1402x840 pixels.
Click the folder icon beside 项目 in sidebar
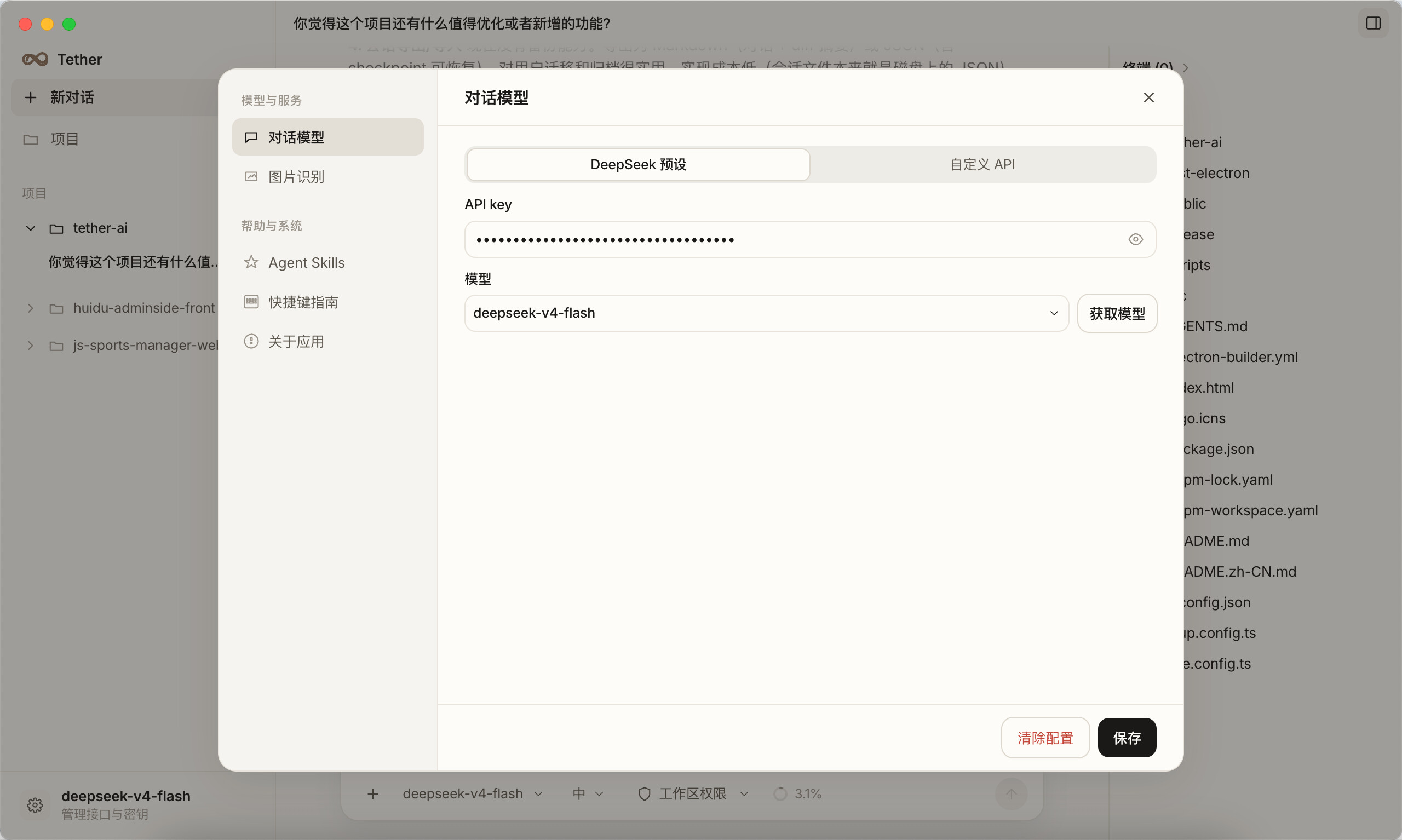coord(31,139)
